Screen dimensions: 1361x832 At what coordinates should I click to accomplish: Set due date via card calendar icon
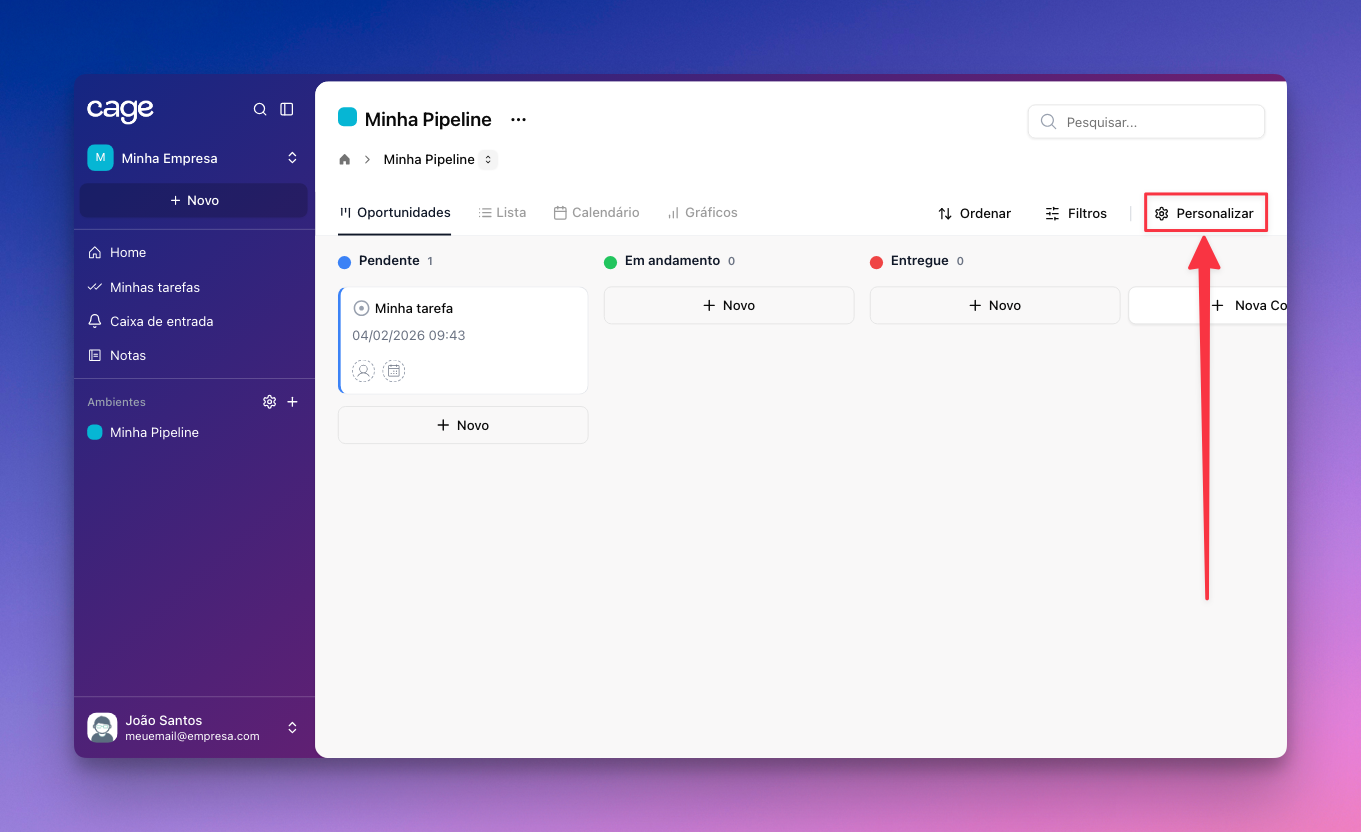point(394,371)
